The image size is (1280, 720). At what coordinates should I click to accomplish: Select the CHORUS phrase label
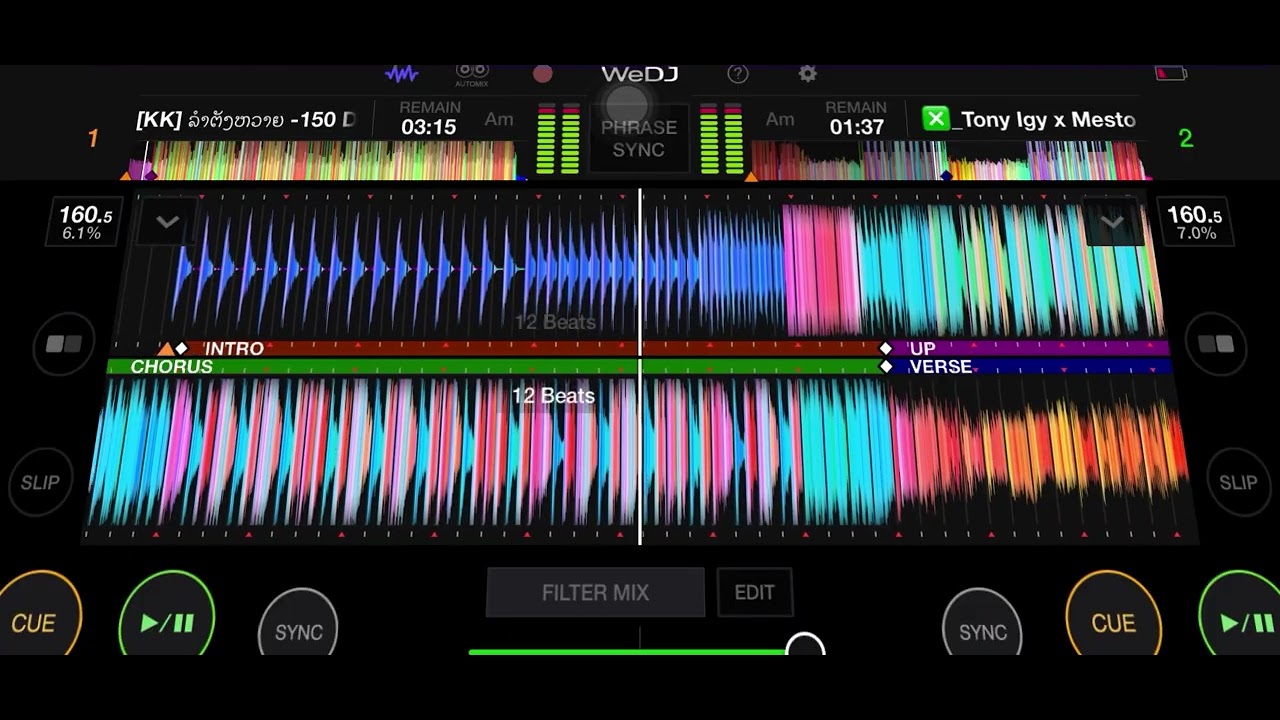pyautogui.click(x=171, y=367)
